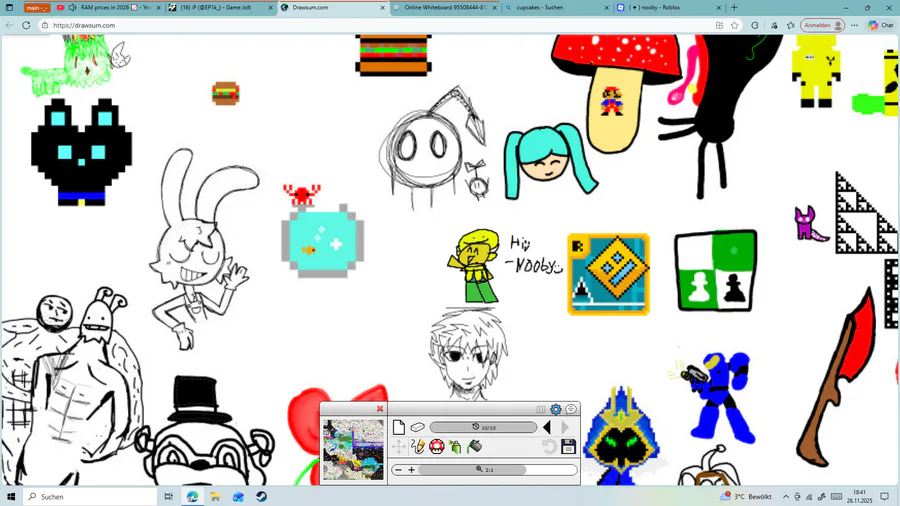The width and height of the screenshot is (900, 506).
Task: Click the Suchen taskbar search box
Action: pyautogui.click(x=90, y=496)
